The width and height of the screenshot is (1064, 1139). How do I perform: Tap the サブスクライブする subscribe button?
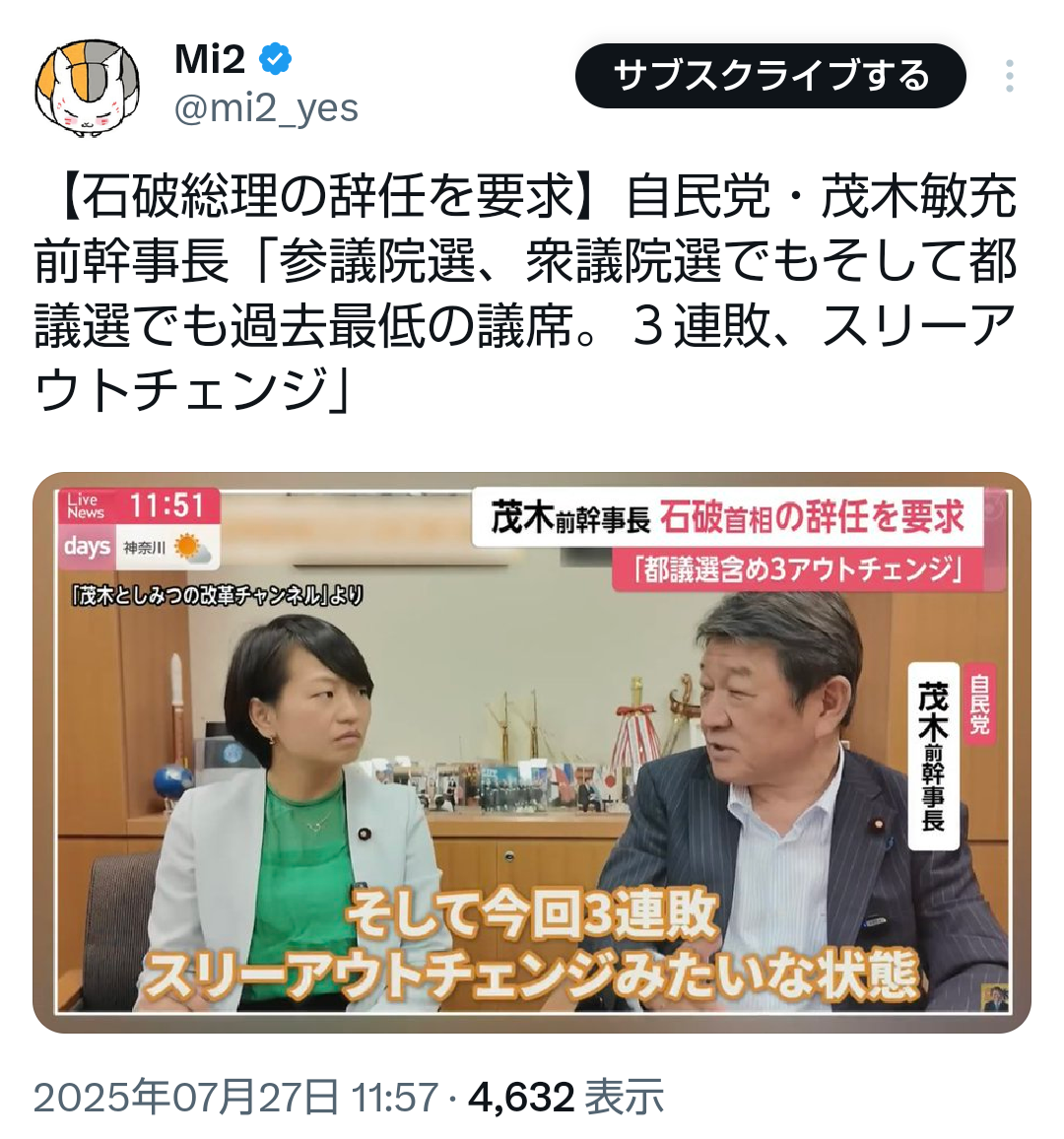coord(770,76)
